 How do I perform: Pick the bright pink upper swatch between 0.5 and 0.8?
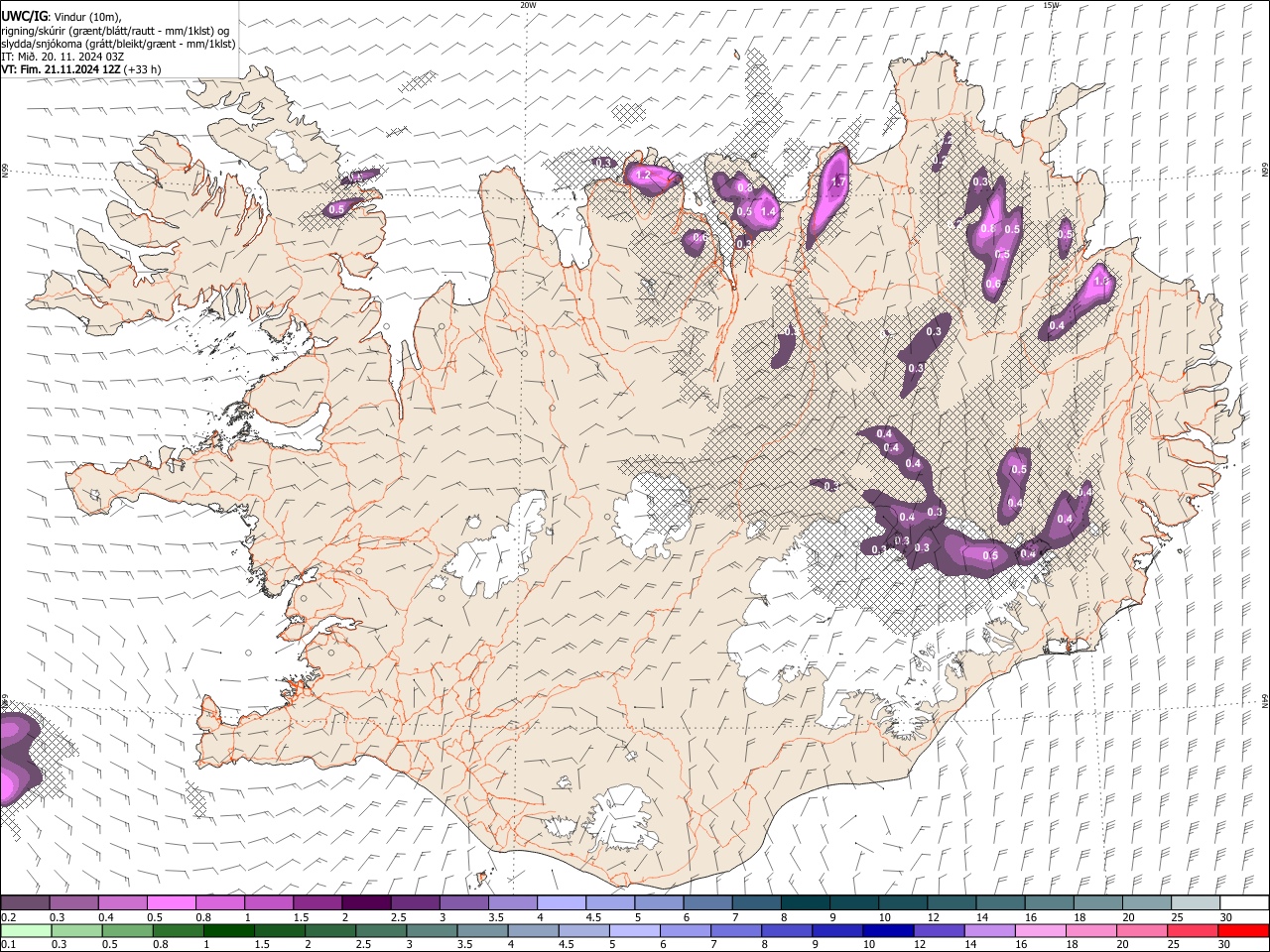172,903
